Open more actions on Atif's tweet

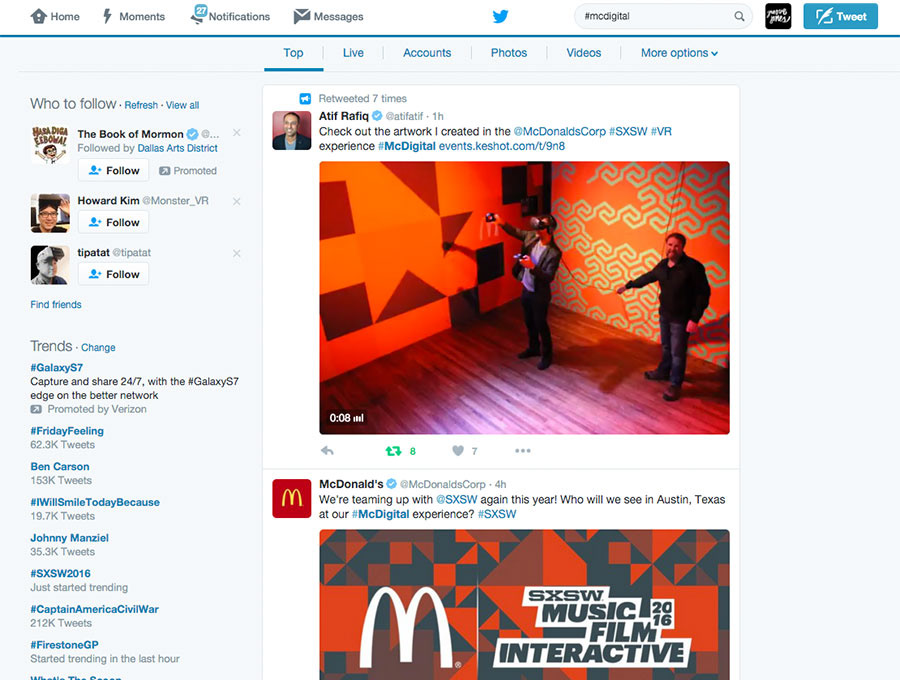click(x=523, y=451)
